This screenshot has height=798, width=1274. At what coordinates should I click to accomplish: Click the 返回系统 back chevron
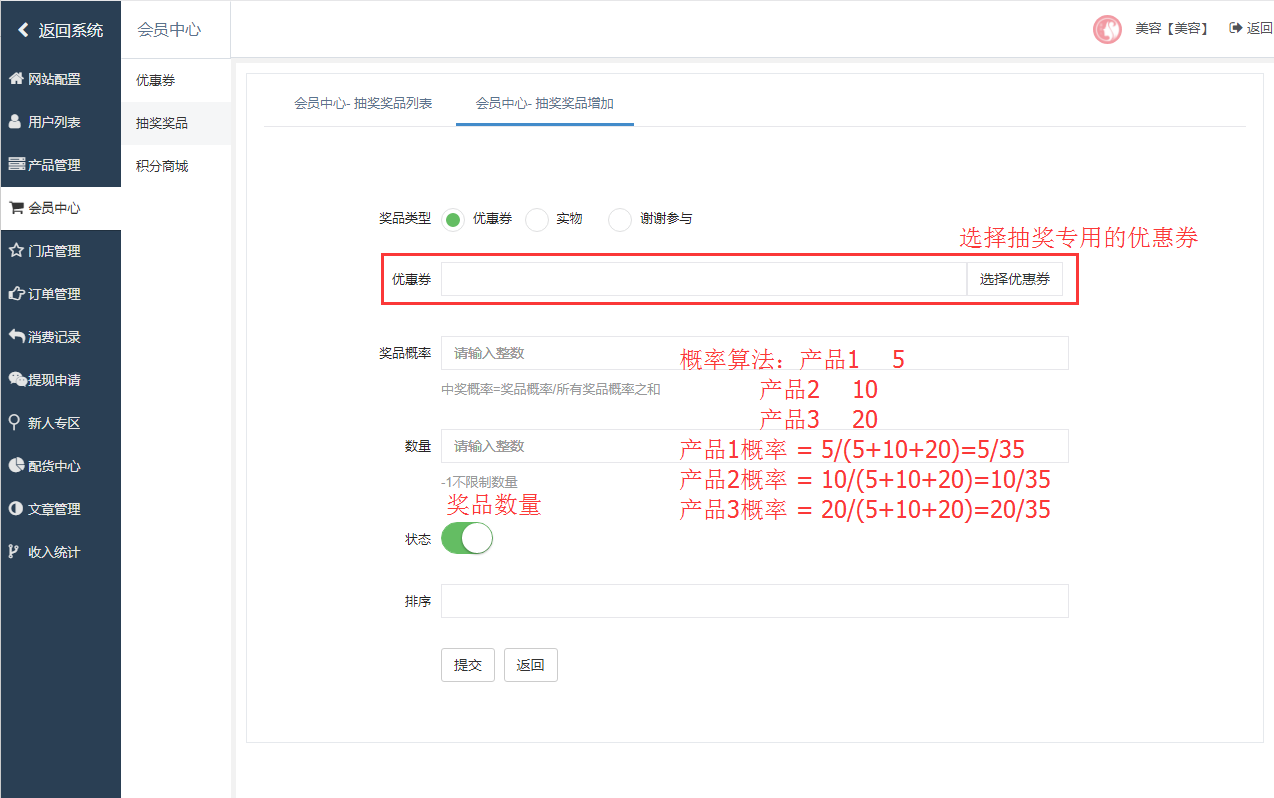click(x=23, y=30)
